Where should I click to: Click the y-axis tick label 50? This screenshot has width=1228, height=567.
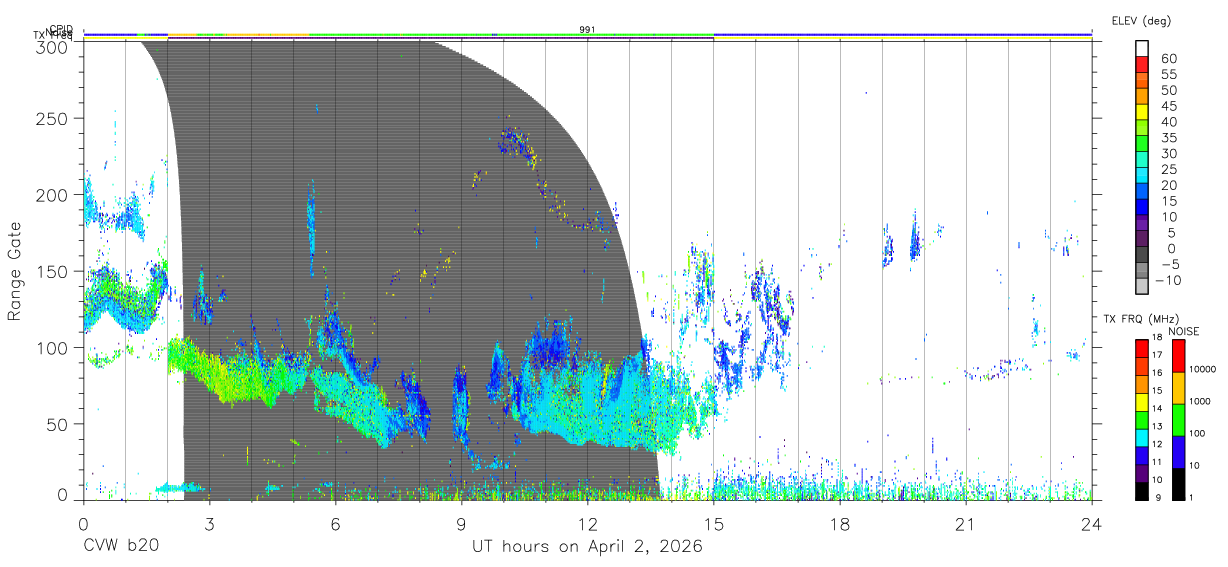pos(57,424)
